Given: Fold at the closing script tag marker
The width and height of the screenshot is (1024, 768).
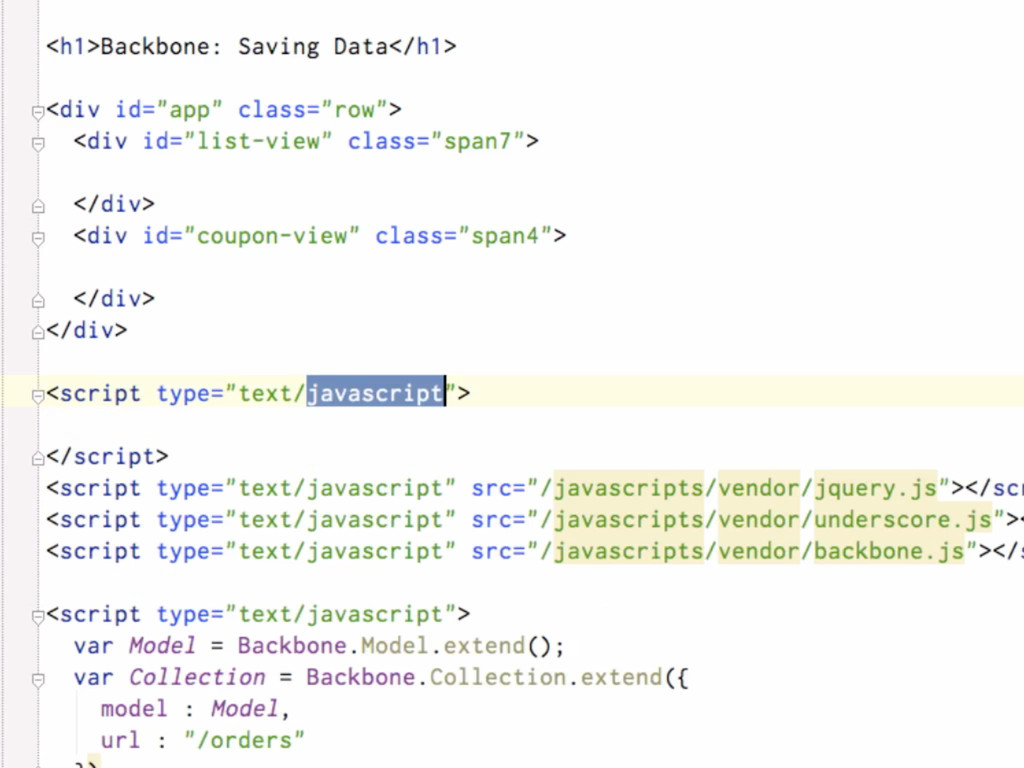Looking at the screenshot, I should click(x=38, y=458).
